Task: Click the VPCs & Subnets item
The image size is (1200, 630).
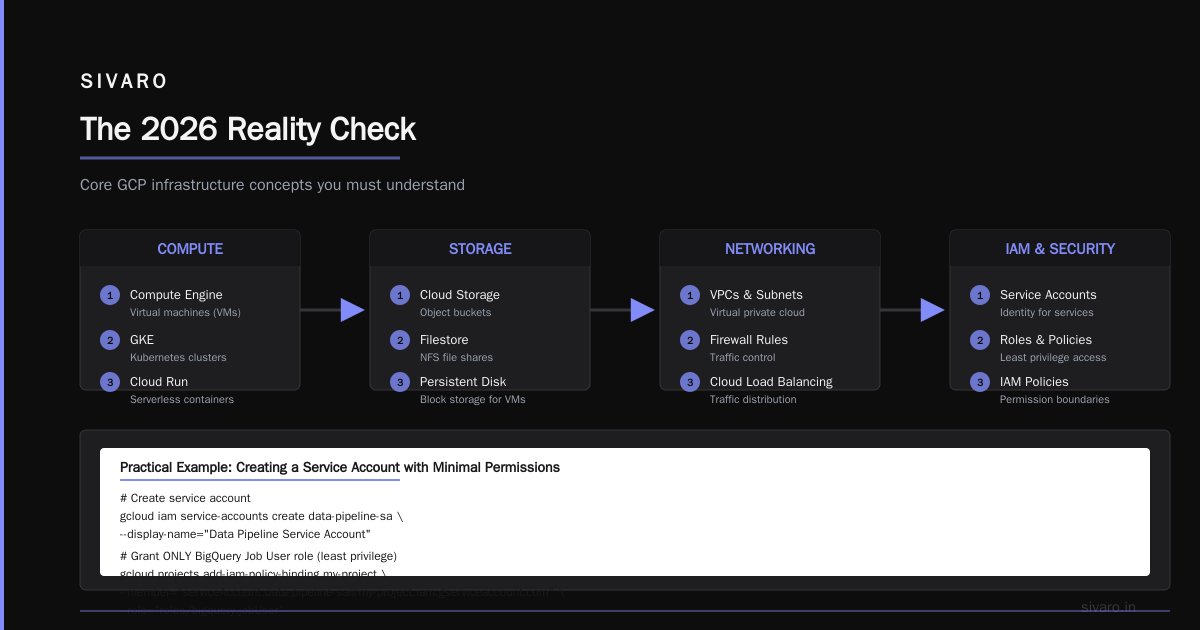Action: (x=756, y=295)
